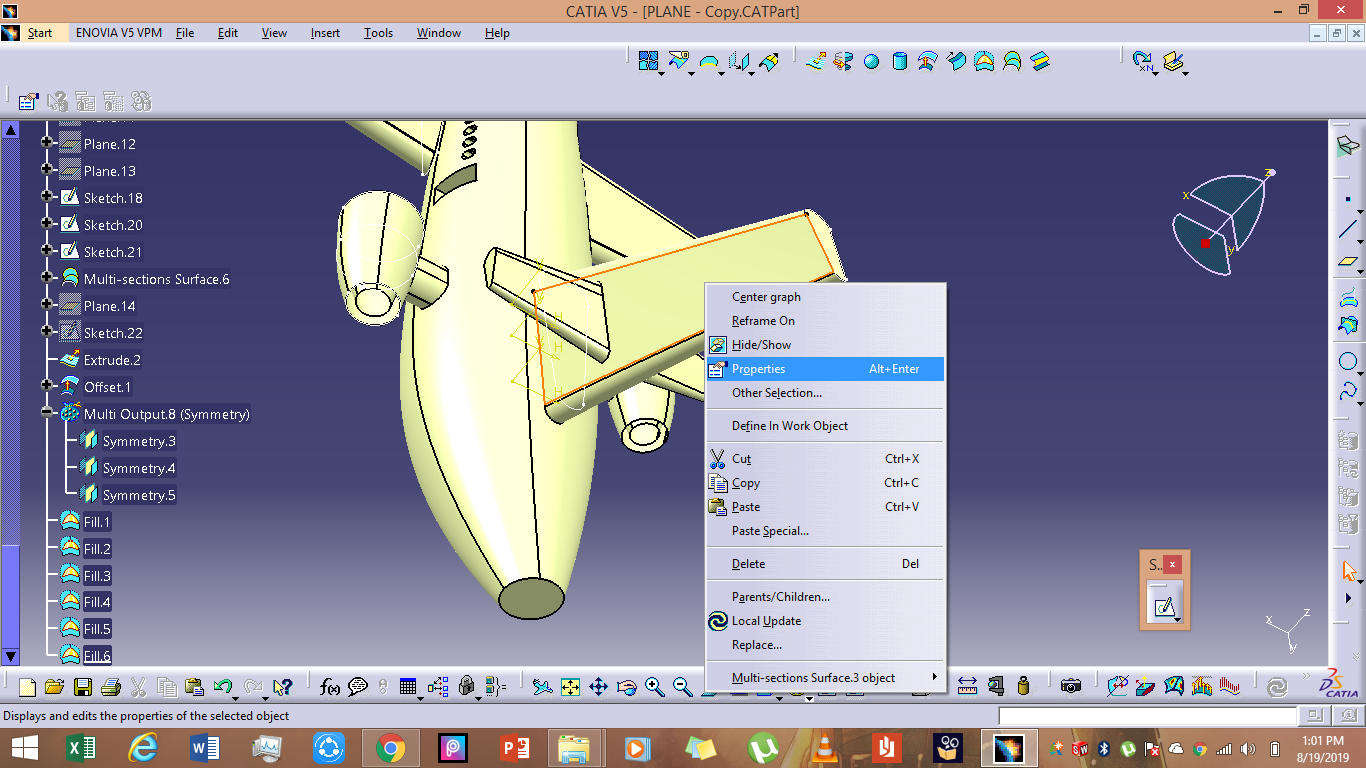Choose Properties in the context menu
Screen dimensions: 1366x768
pyautogui.click(x=825, y=369)
